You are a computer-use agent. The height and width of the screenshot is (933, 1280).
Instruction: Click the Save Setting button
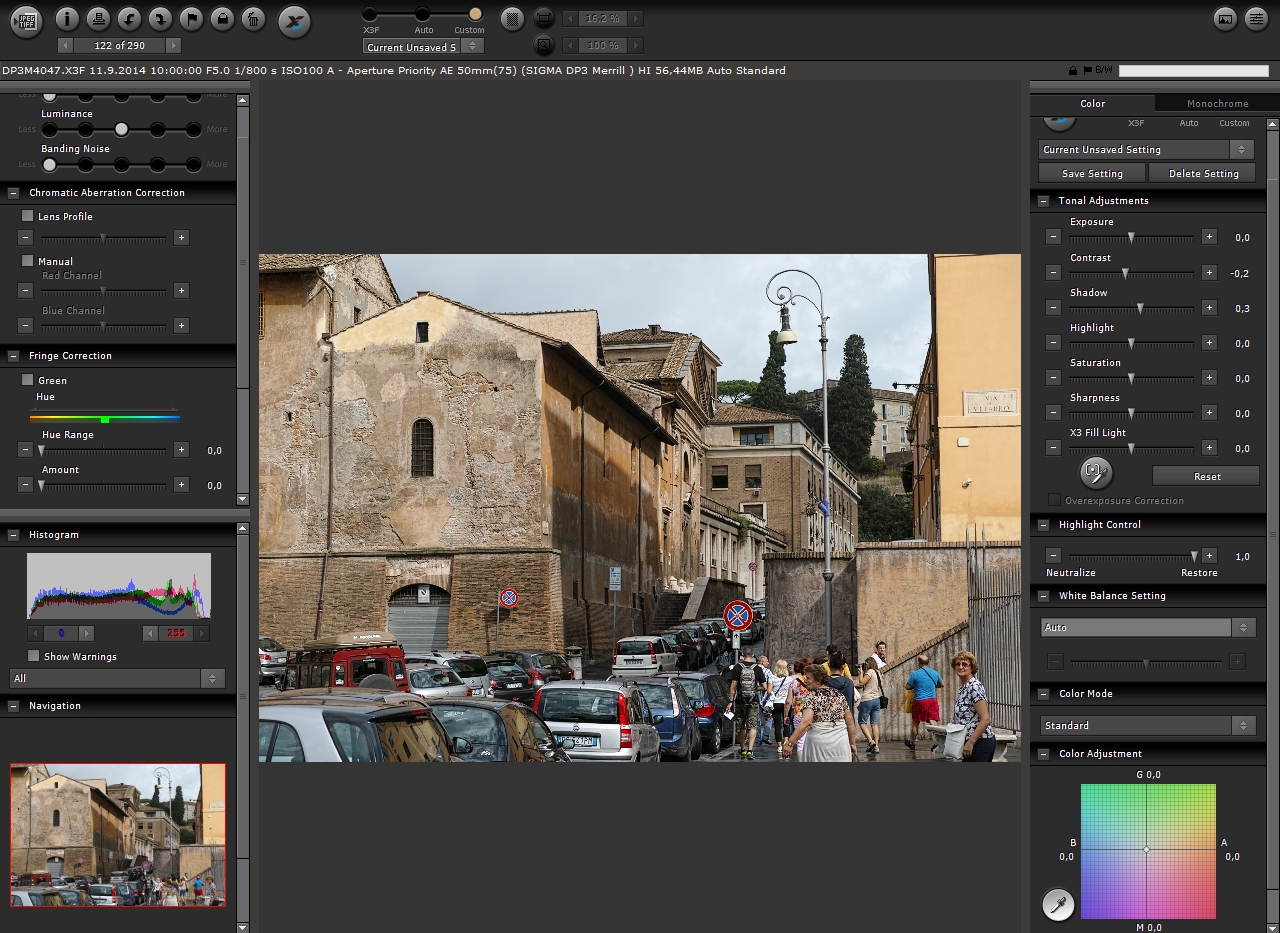1092,174
